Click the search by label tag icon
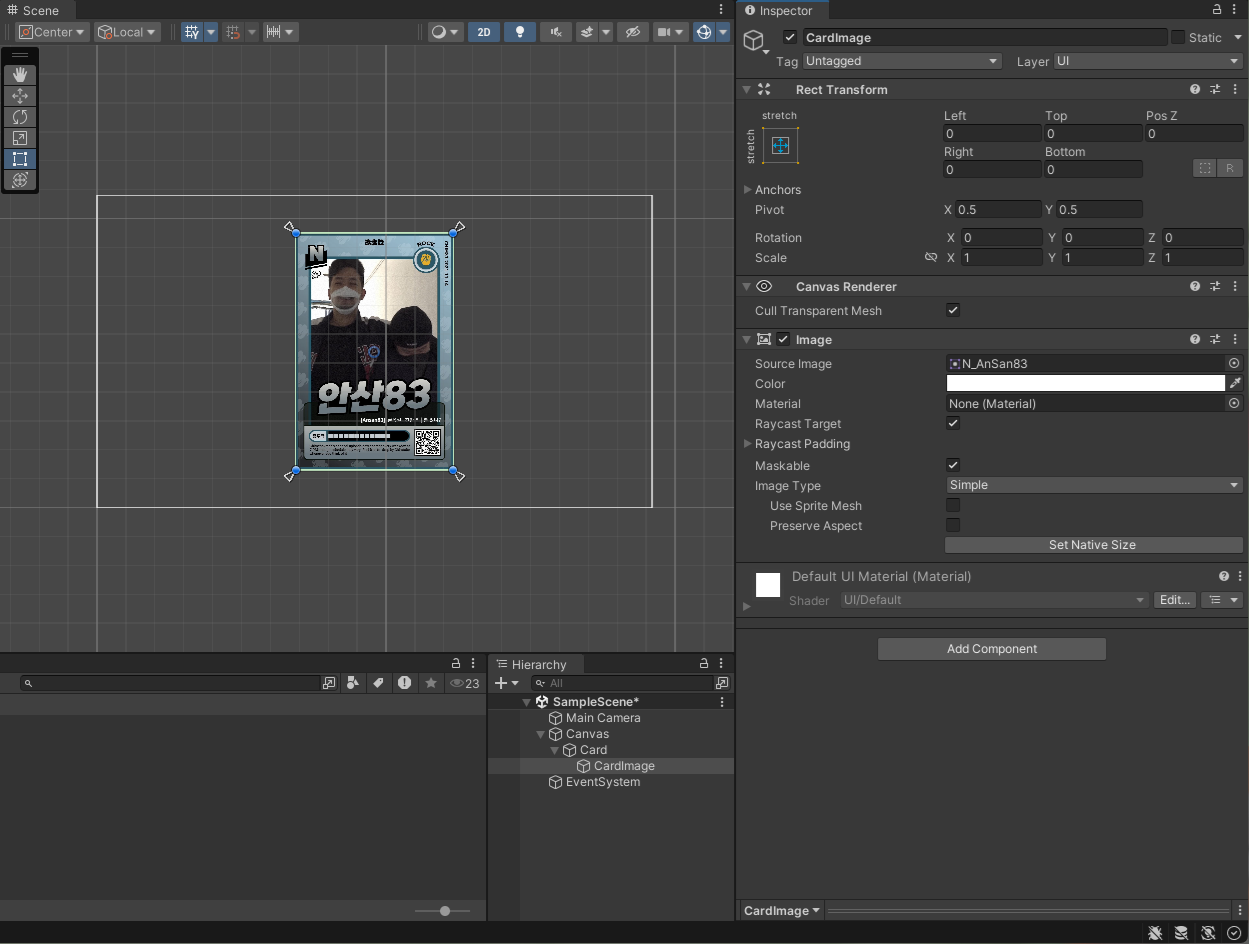Screen dimensions: 1249x944 coord(378,683)
